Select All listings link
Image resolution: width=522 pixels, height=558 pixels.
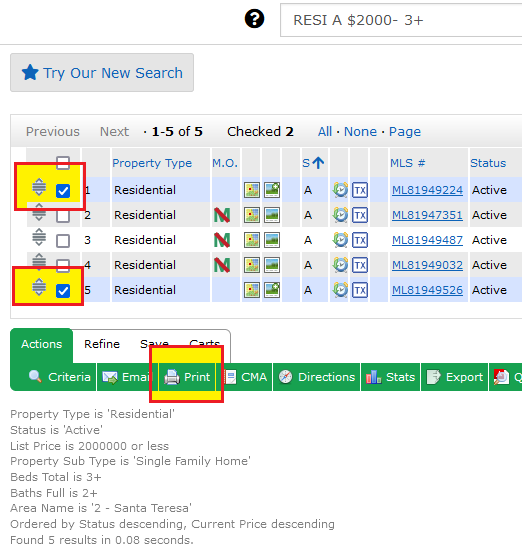pos(325,132)
